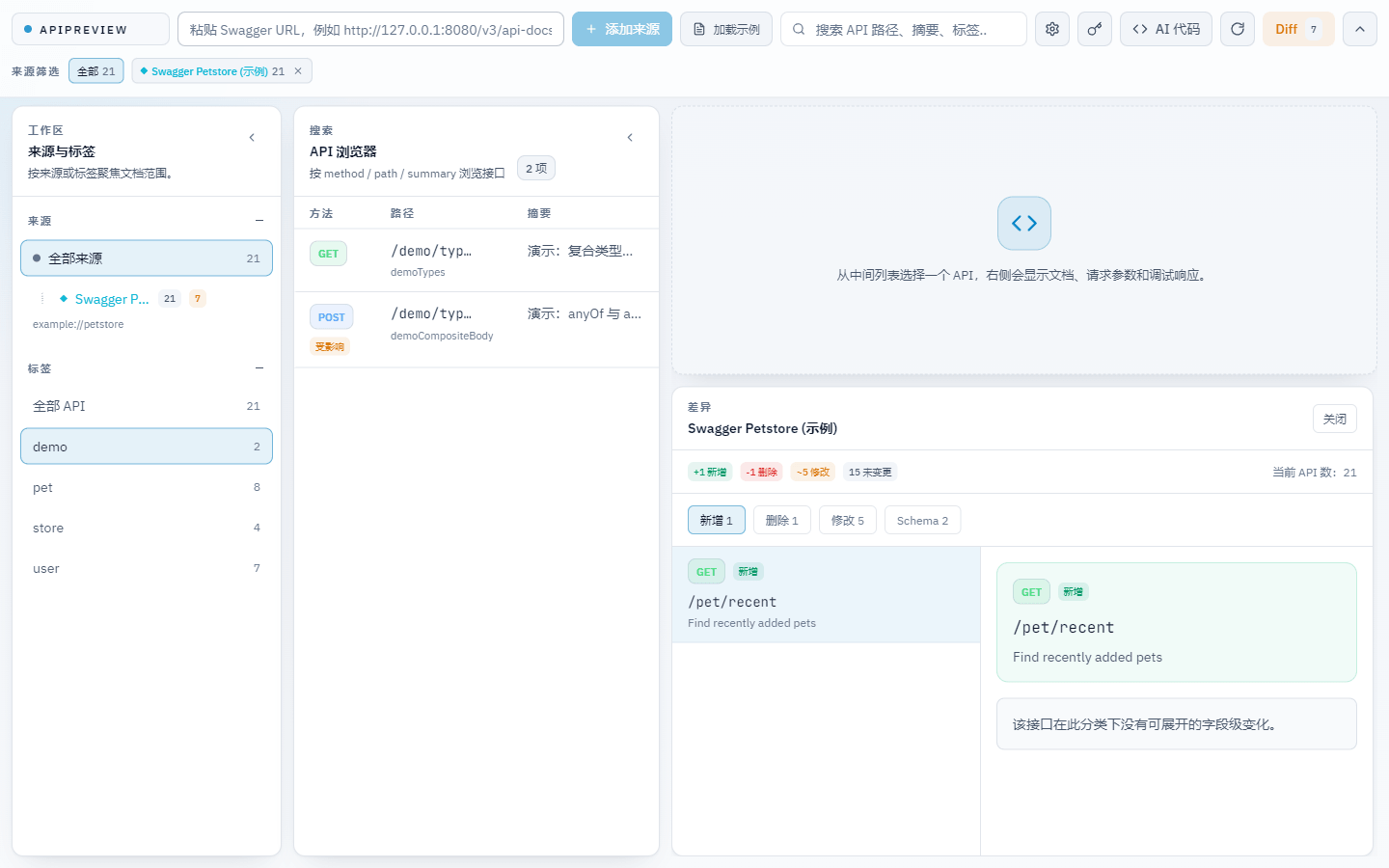Image resolution: width=1389 pixels, height=868 pixels.
Task: Collapse the top toolbar with chevron-up
Action: [1360, 29]
